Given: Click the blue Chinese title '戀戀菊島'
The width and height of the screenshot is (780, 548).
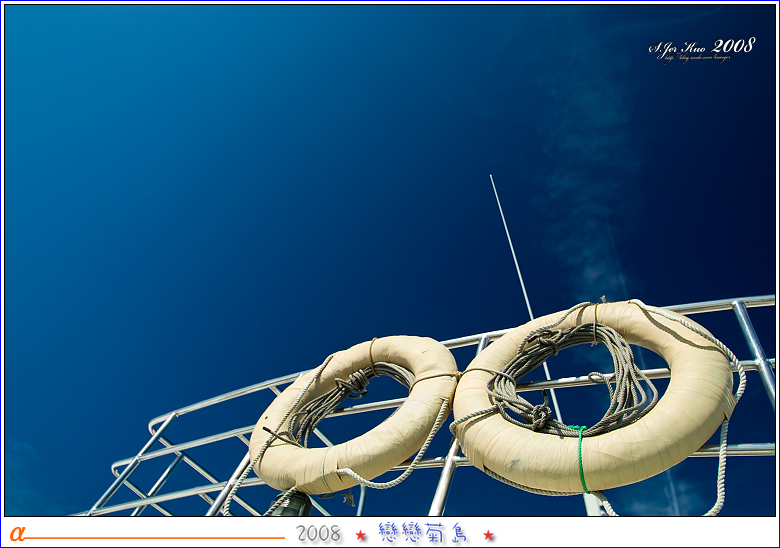Looking at the screenshot, I should 424,533.
